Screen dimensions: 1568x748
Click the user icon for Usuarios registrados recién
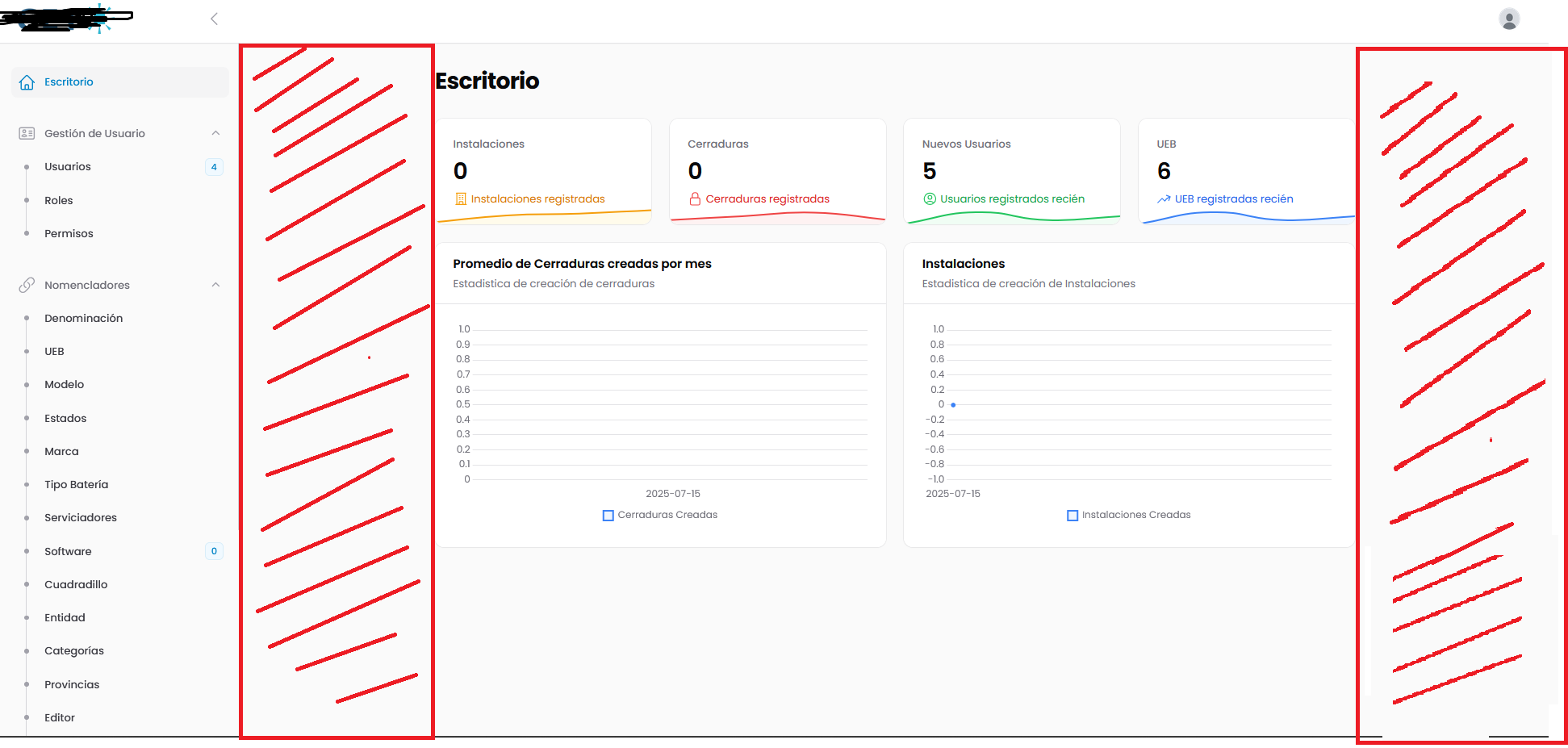pos(930,198)
